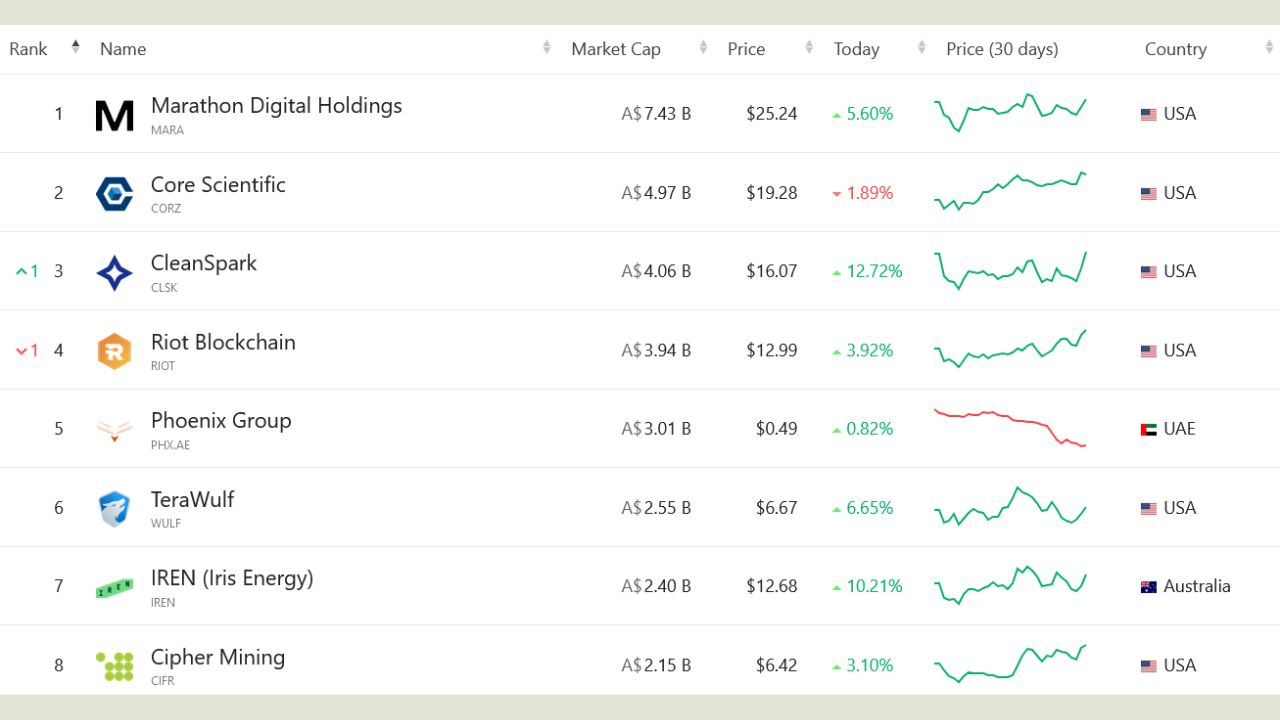Click the Australia flag in IREN row
The image size is (1280, 720).
pyautogui.click(x=1149, y=587)
